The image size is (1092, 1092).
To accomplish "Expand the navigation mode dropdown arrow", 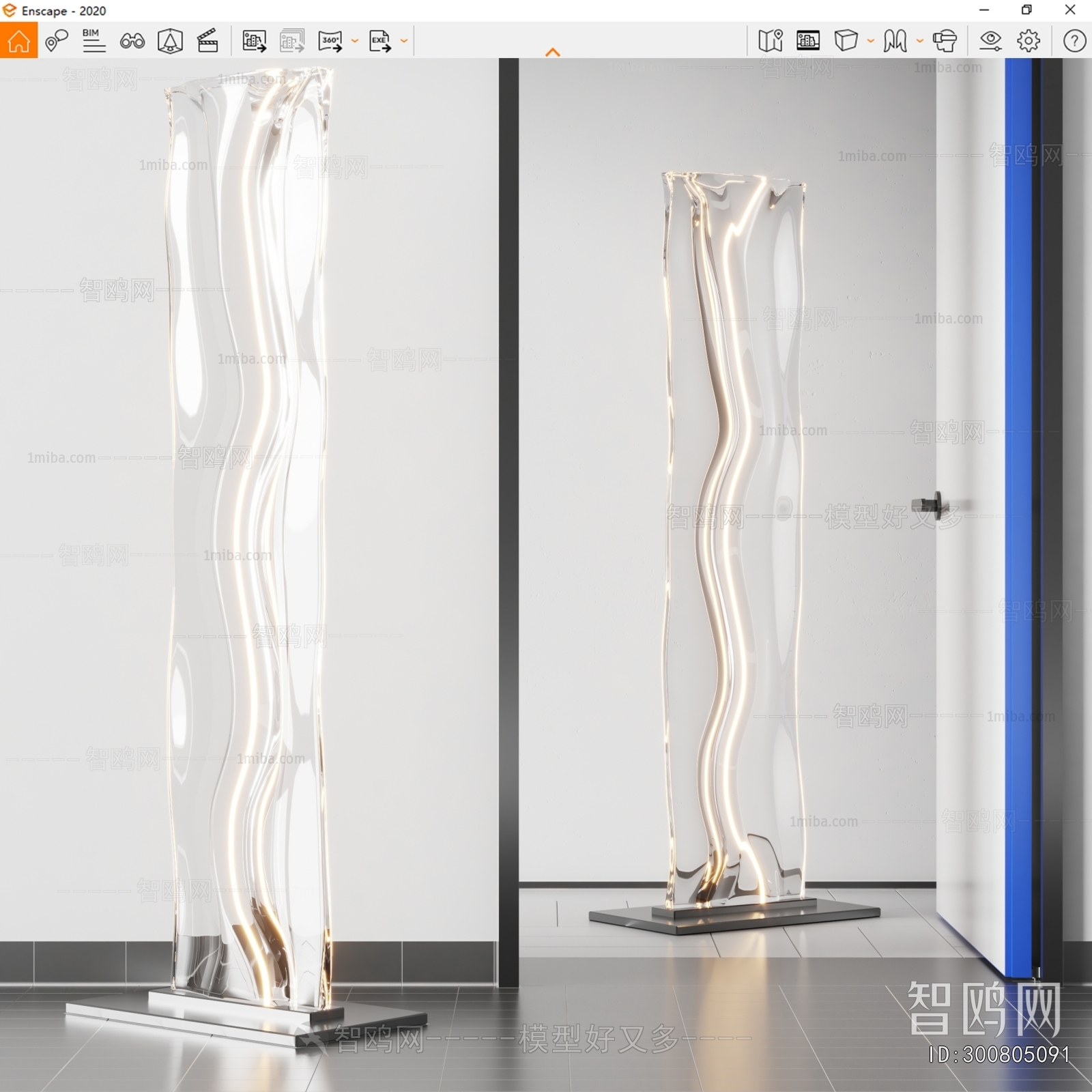I will point(920,41).
